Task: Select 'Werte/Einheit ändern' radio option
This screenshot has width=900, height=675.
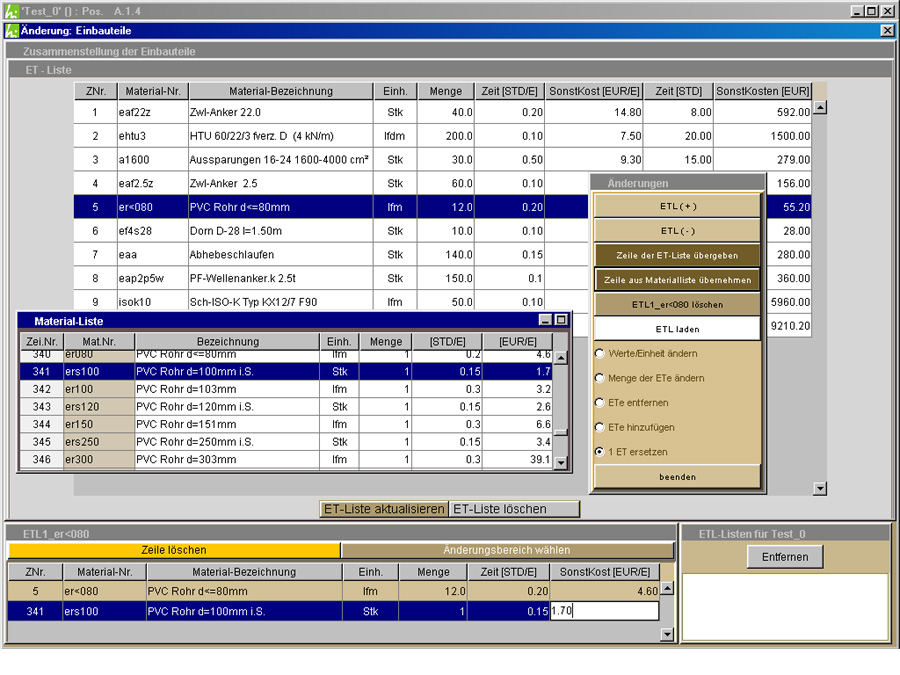Action: [x=600, y=354]
